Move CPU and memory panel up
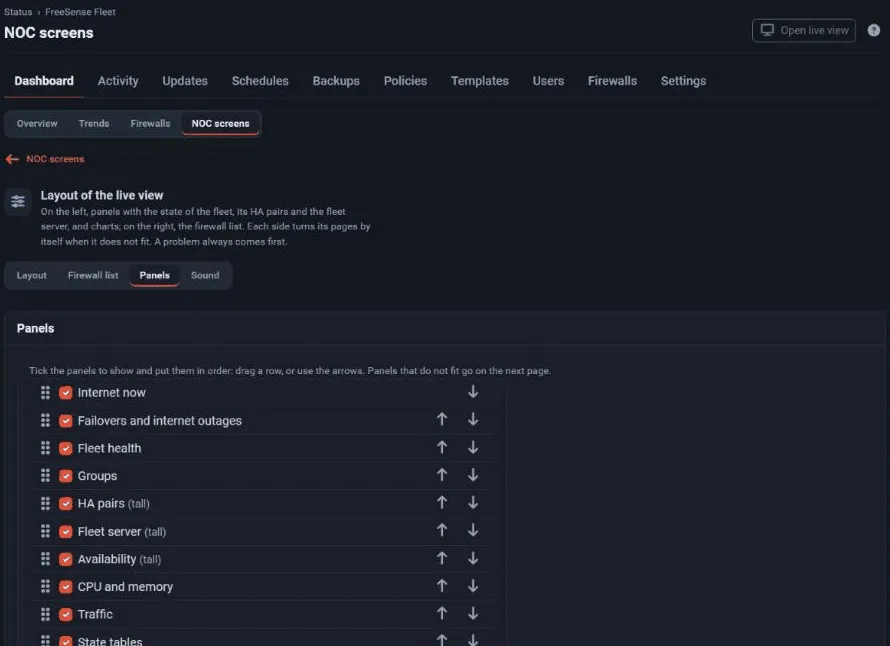 (442, 586)
